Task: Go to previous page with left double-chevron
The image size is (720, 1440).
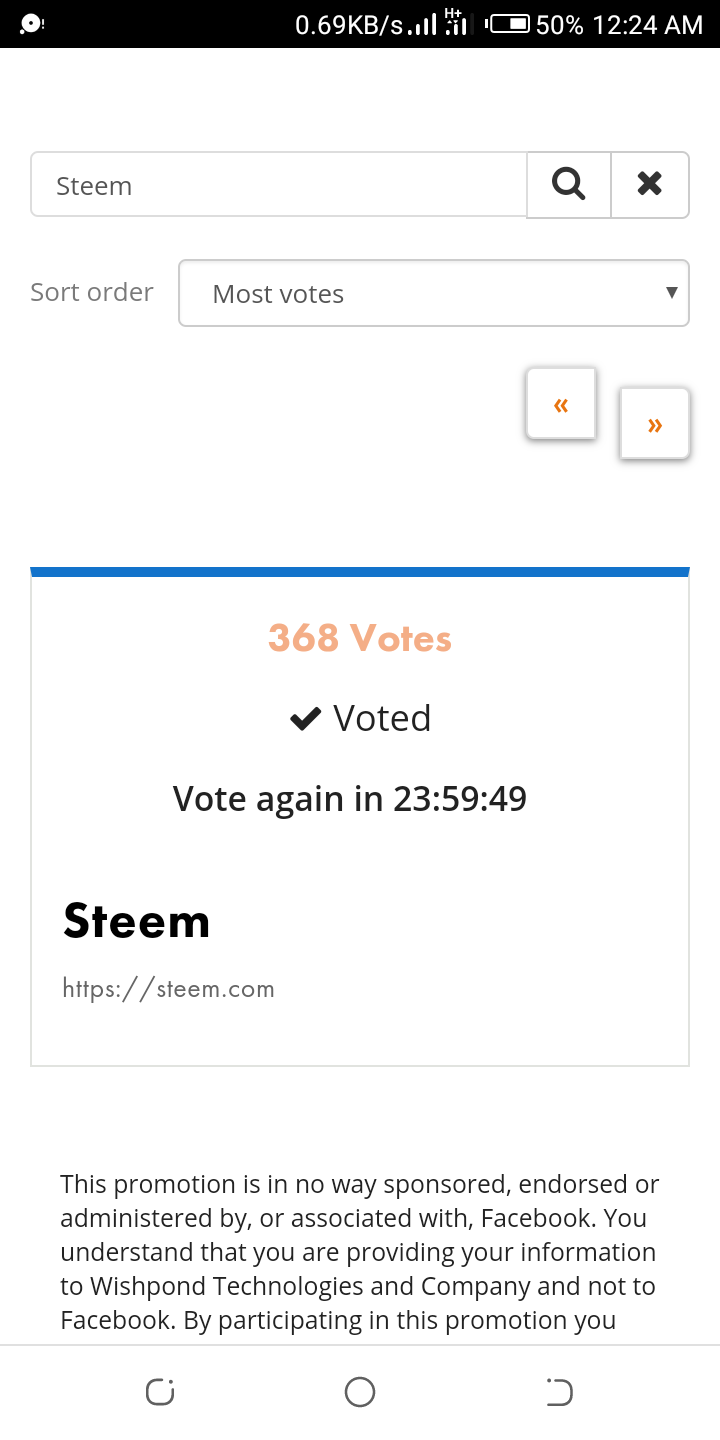Action: pyautogui.click(x=561, y=404)
